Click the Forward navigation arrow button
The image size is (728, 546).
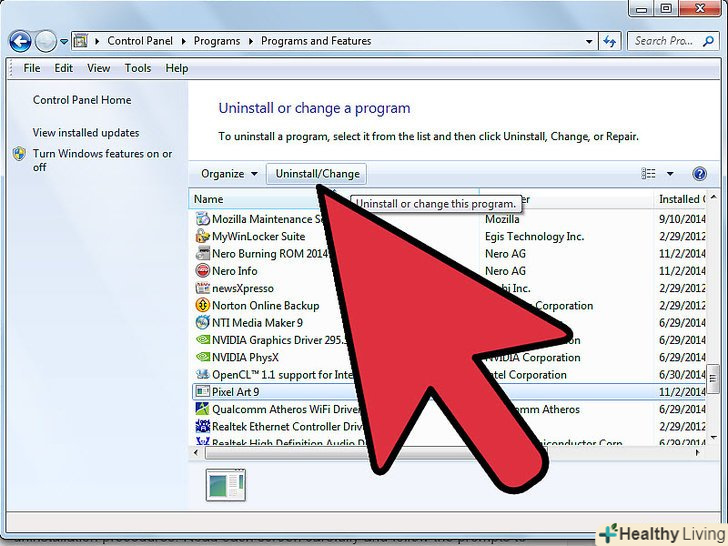click(x=46, y=41)
